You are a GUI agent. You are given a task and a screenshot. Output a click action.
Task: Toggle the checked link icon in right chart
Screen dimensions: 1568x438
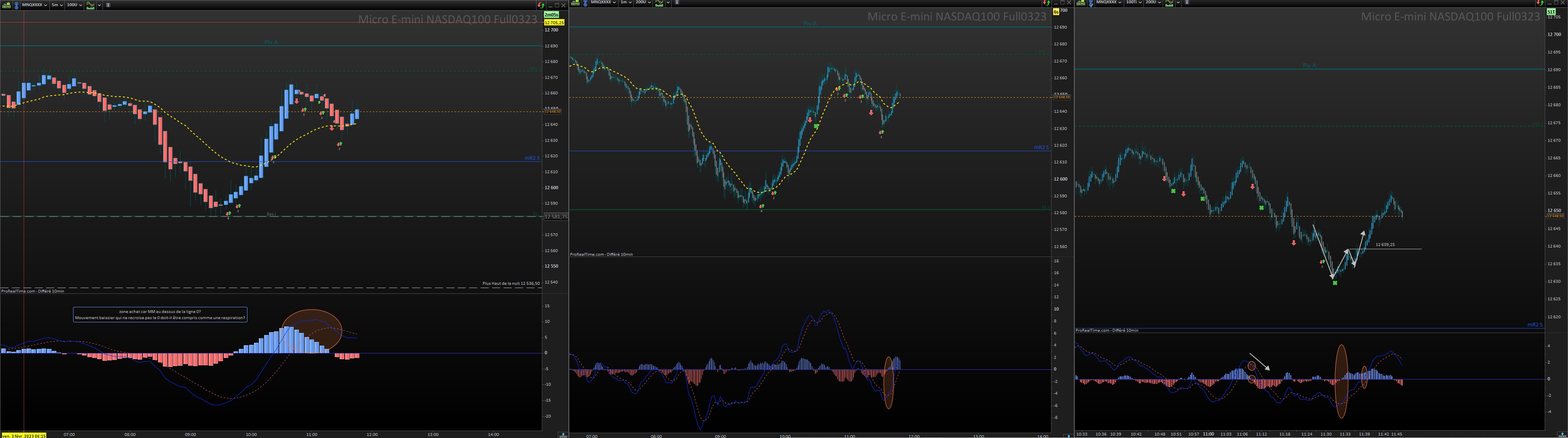click(1091, 3)
